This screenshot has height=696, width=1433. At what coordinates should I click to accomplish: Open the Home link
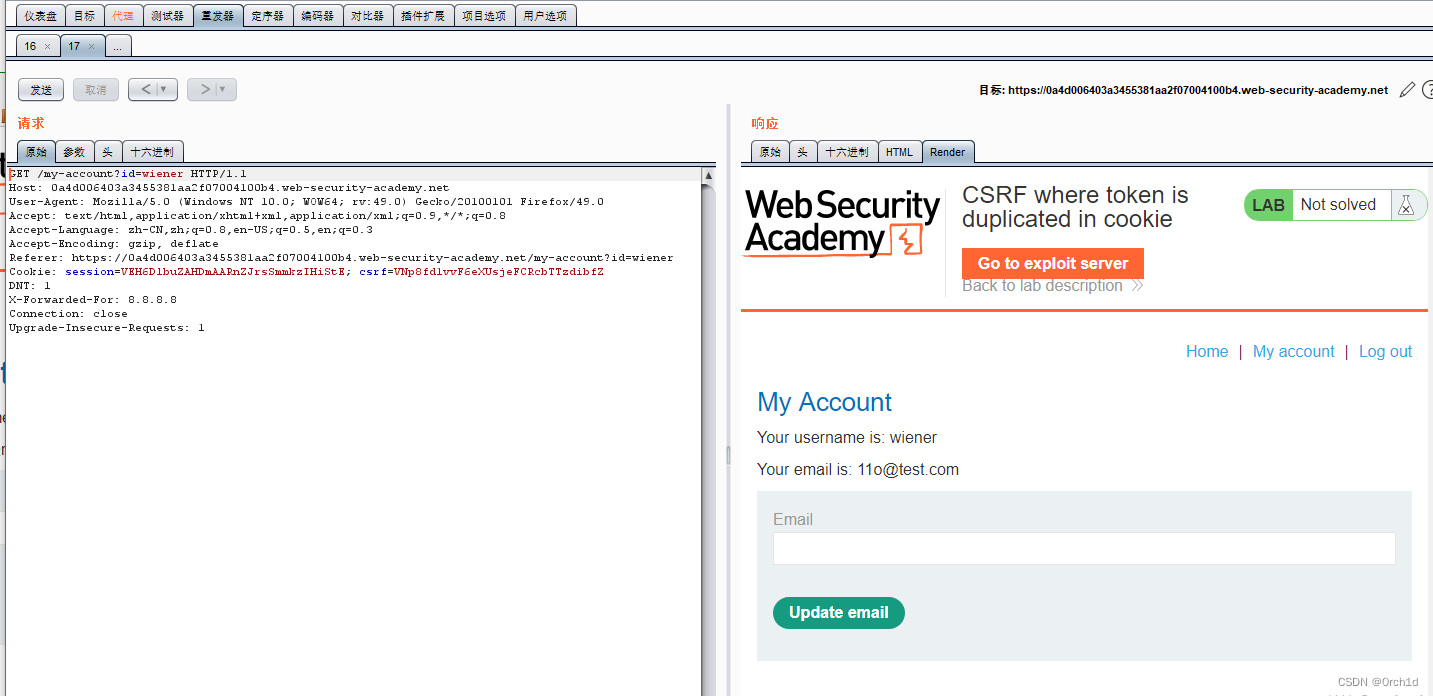coord(1207,351)
